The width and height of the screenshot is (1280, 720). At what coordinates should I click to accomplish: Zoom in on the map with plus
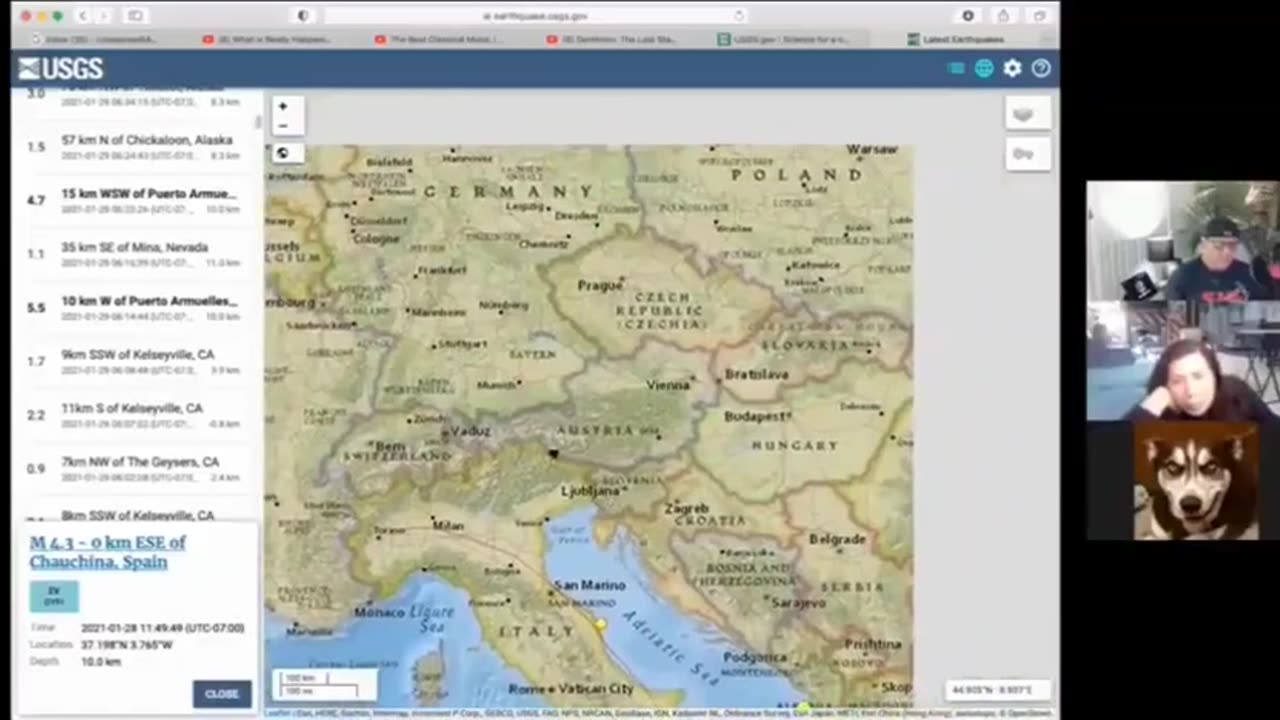point(283,106)
